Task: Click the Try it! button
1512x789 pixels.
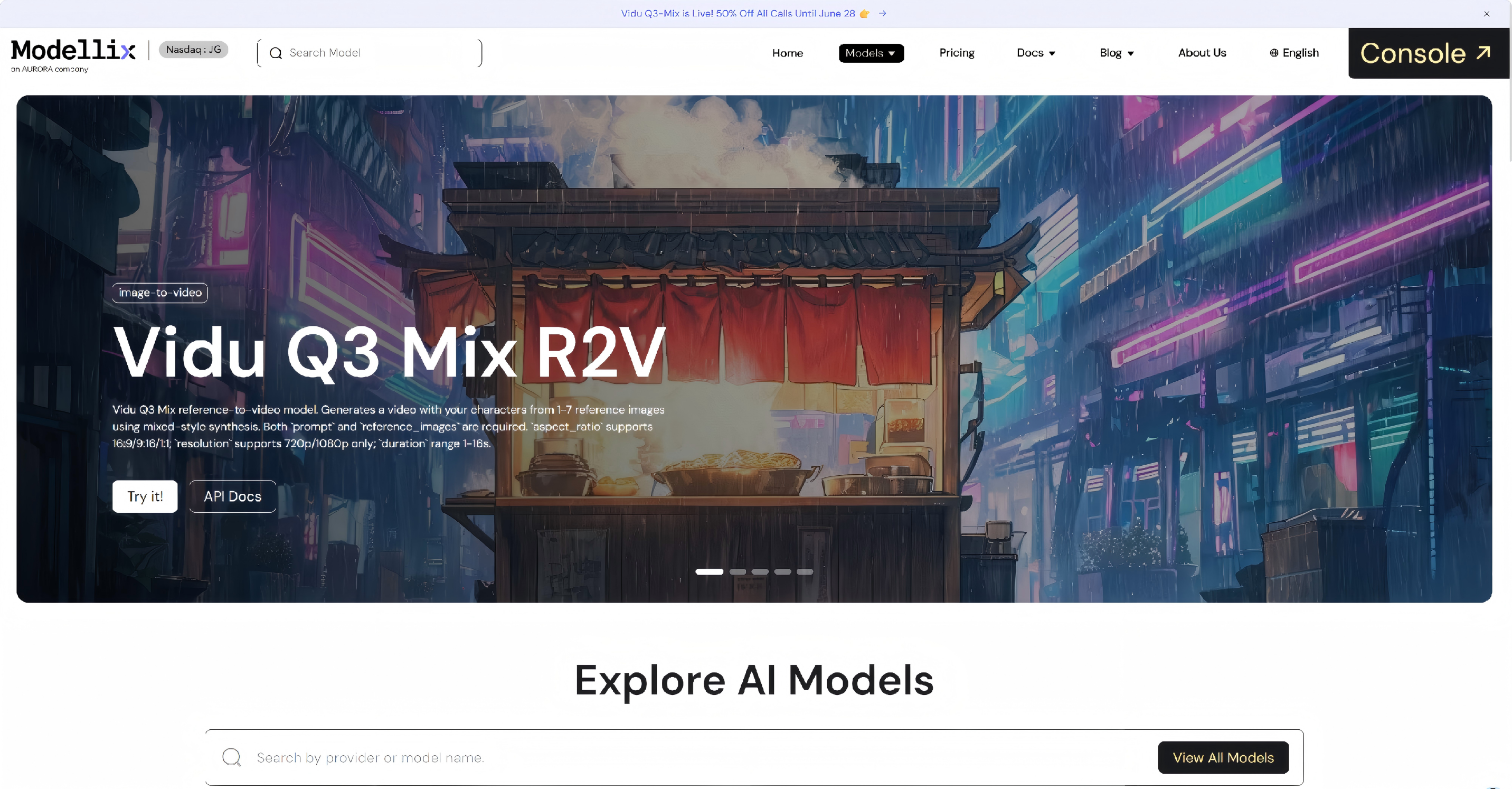Action: [x=145, y=496]
